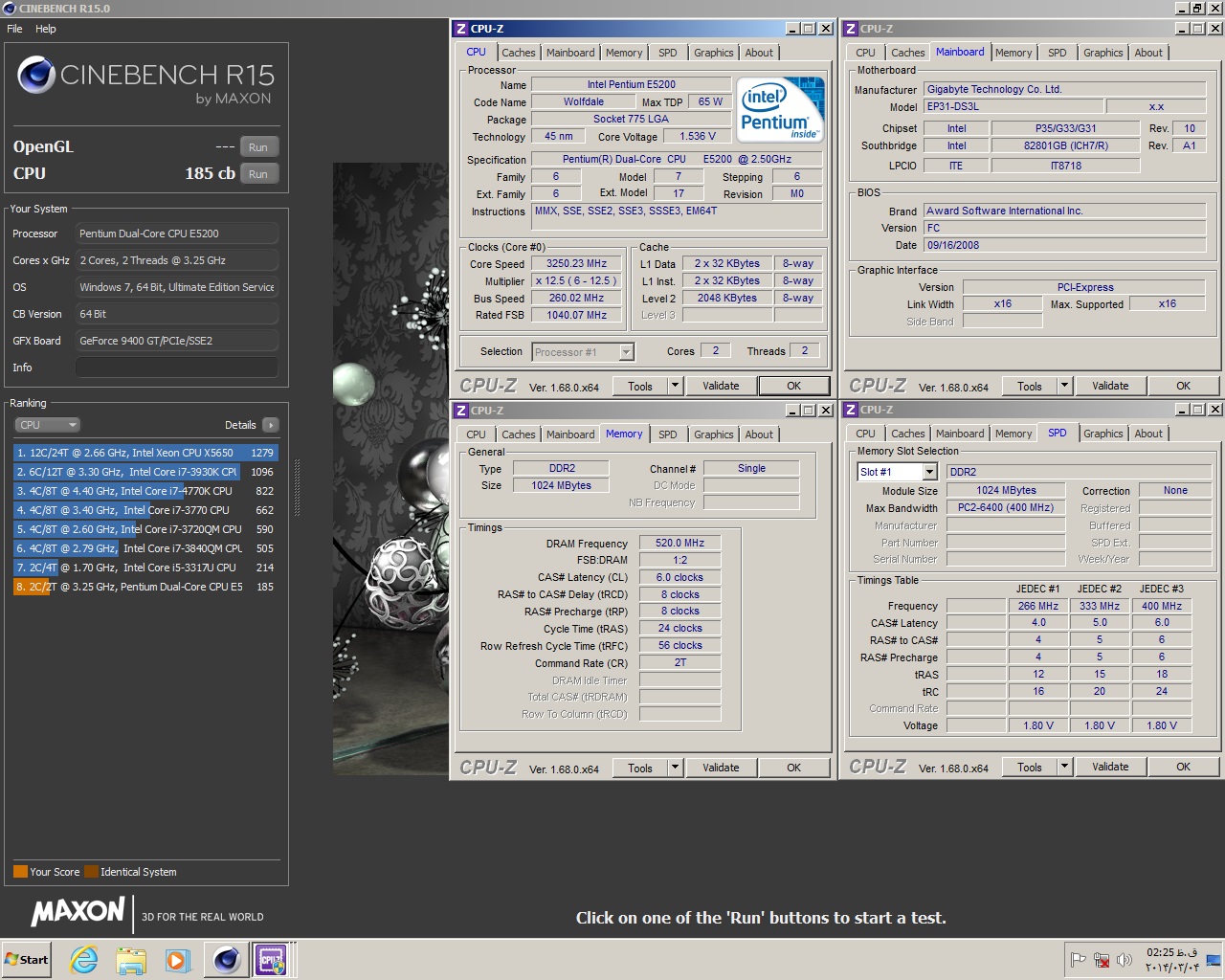Open Internet Explorer from the taskbar

tap(84, 959)
